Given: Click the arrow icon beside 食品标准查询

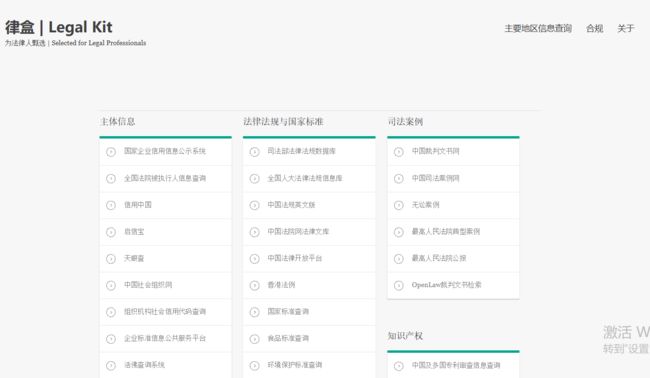Looking at the screenshot, I should 255,339.
